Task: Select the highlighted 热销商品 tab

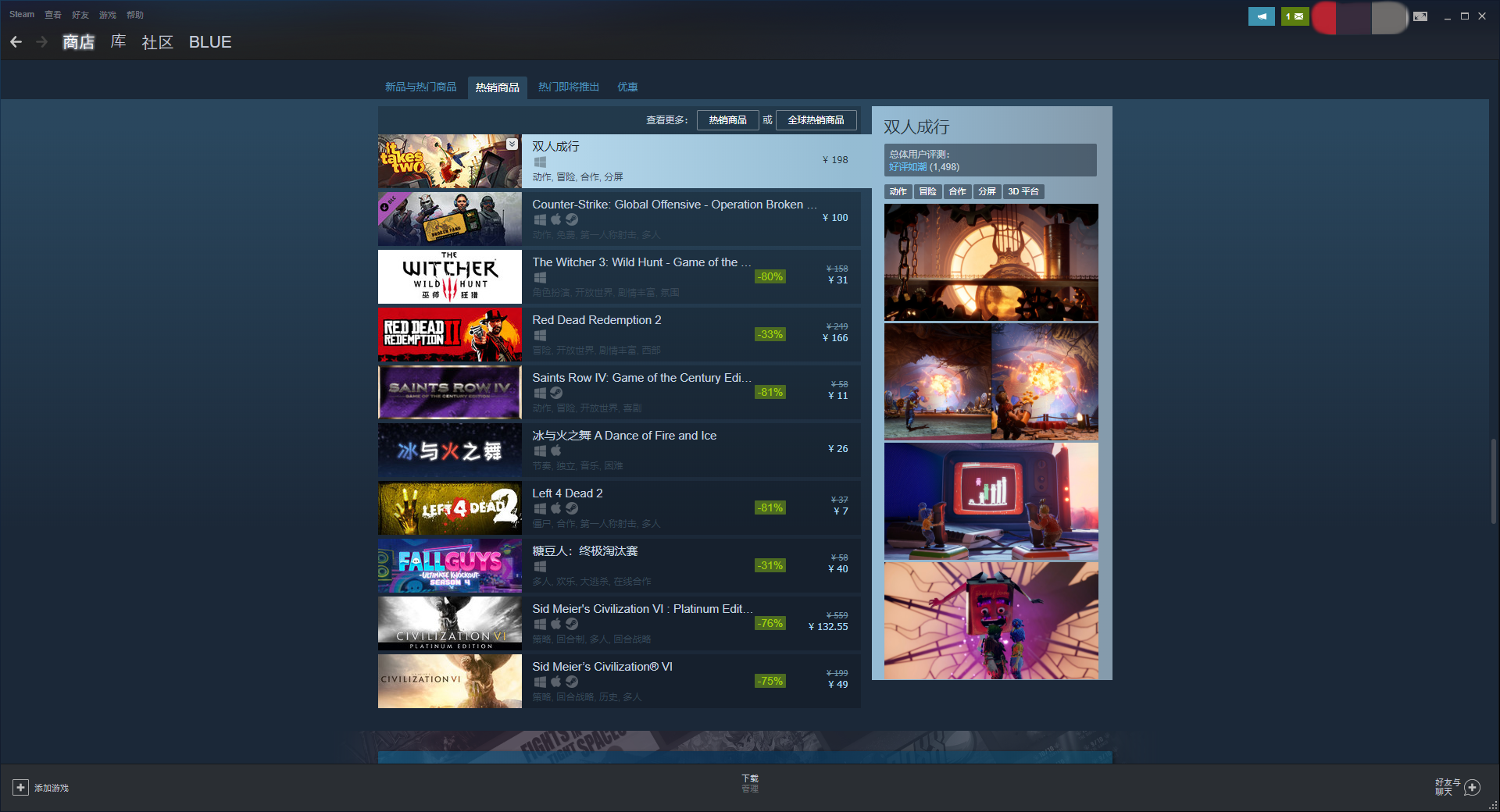Action: coord(498,87)
